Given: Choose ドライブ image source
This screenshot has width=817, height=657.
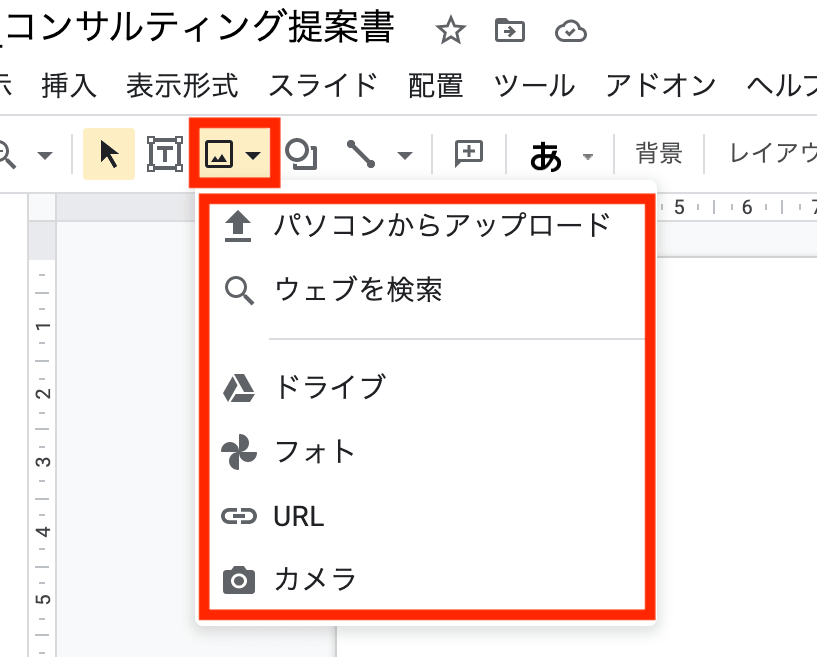Looking at the screenshot, I should pyautogui.click(x=427, y=387).
